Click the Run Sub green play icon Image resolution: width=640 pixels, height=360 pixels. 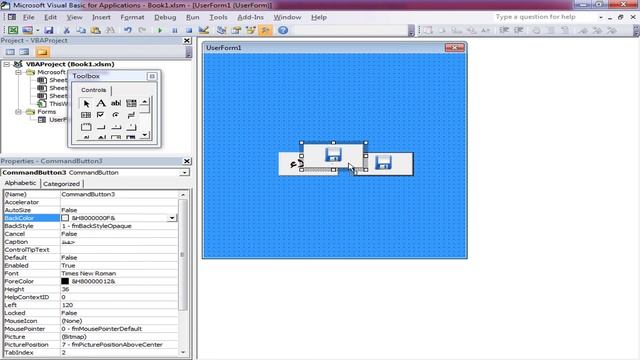[x=160, y=30]
